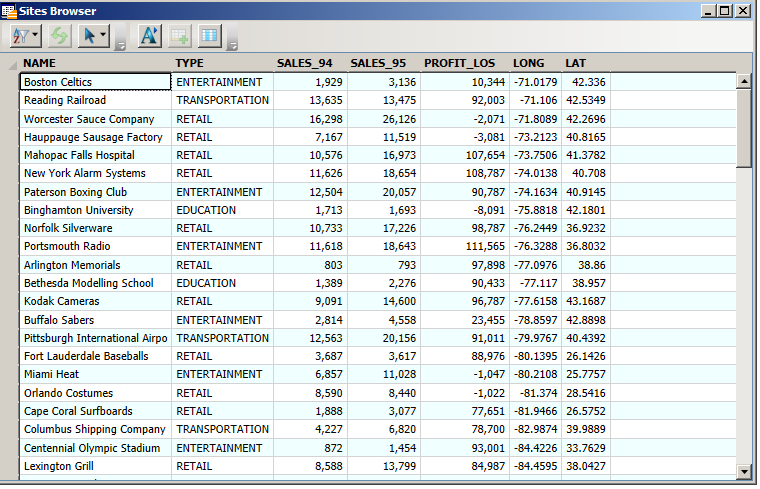
Task: Click latitude value 38.0427
Action: [586, 466]
